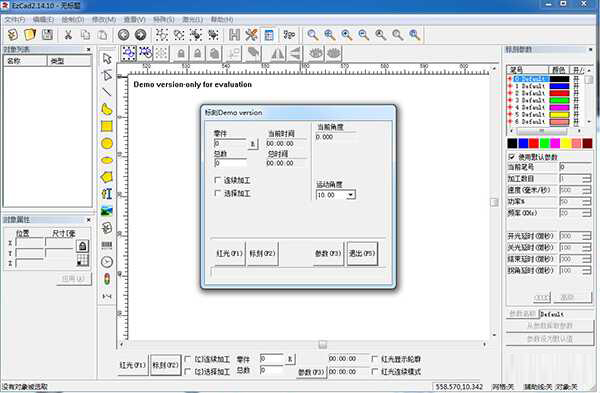The width and height of the screenshot is (600, 393).
Task: Toggle [C]连续加工 in the bottom bar
Action: pos(188,359)
